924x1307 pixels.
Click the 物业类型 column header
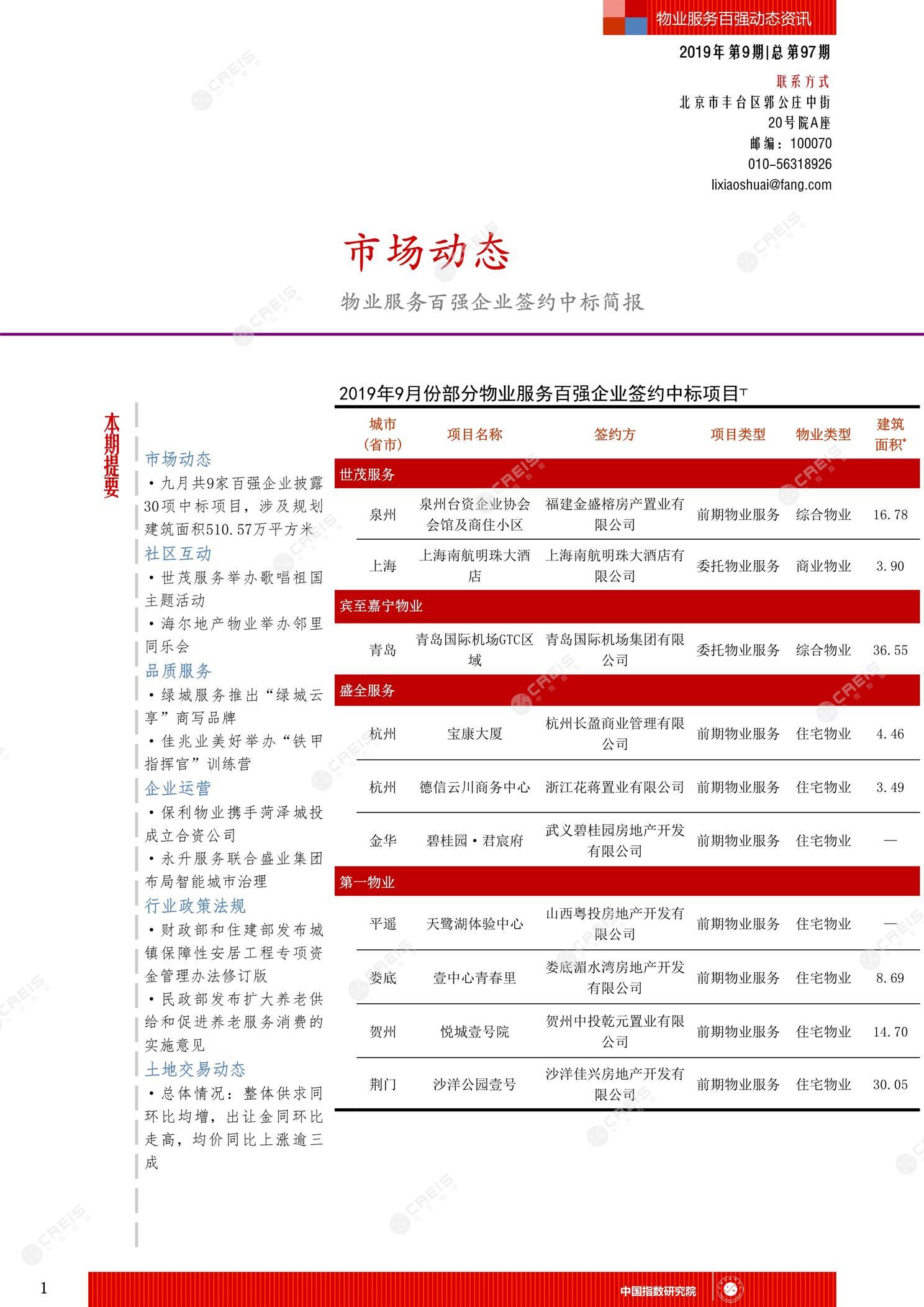[x=823, y=434]
